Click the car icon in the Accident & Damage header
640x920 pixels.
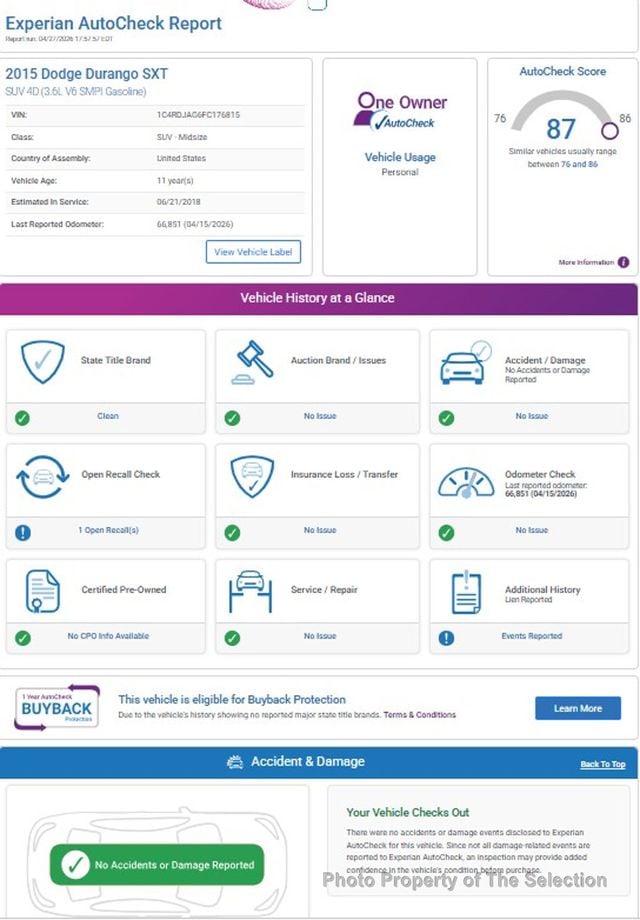tap(235, 762)
